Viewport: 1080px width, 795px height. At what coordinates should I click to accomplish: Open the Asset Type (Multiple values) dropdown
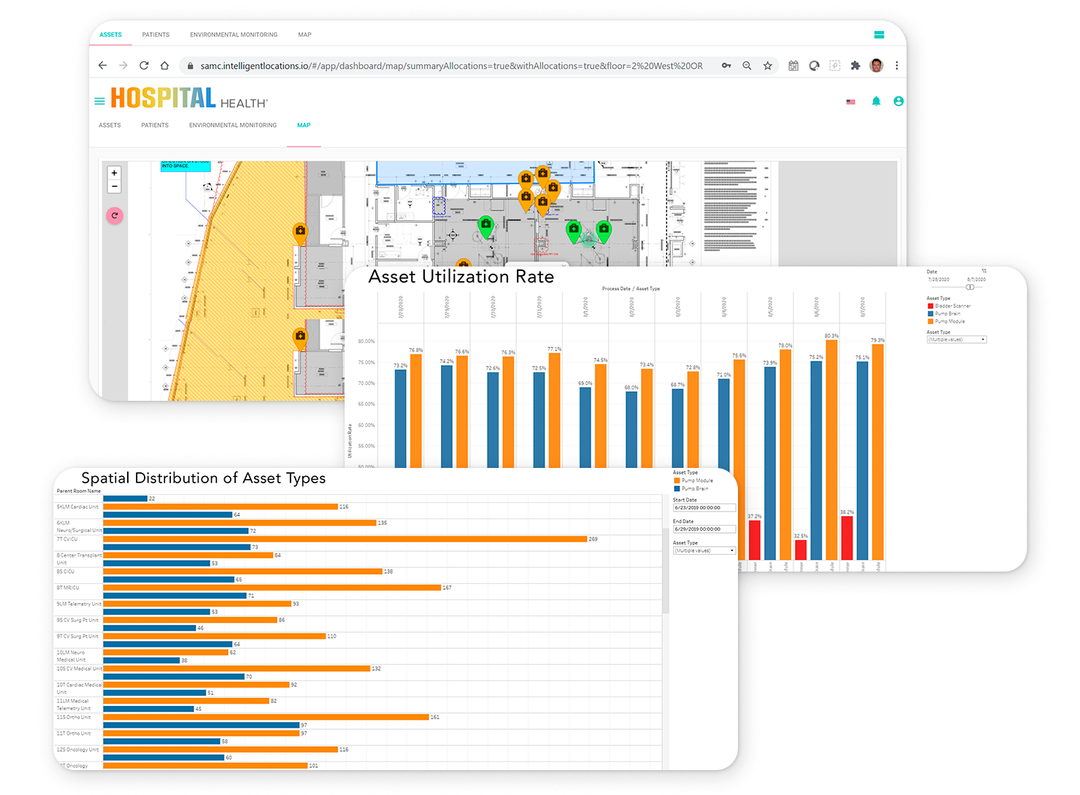click(955, 339)
